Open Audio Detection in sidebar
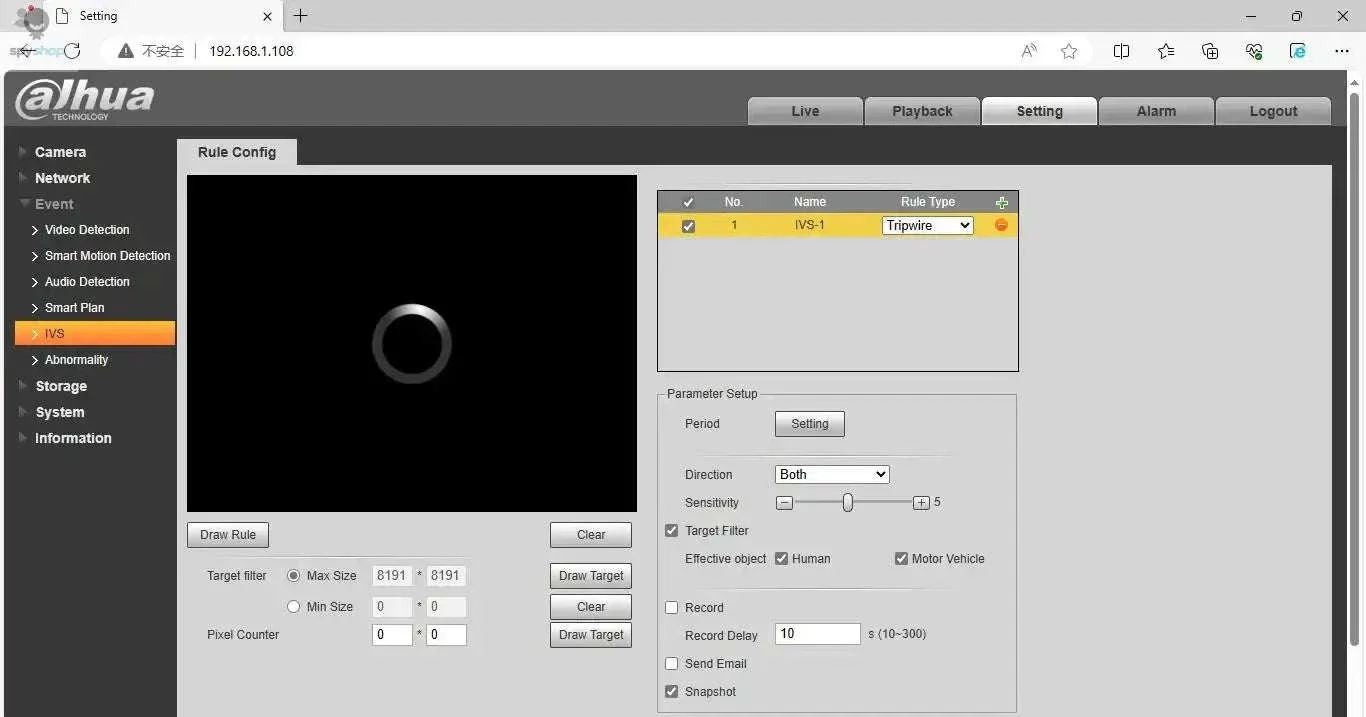This screenshot has width=1366, height=717. point(87,282)
